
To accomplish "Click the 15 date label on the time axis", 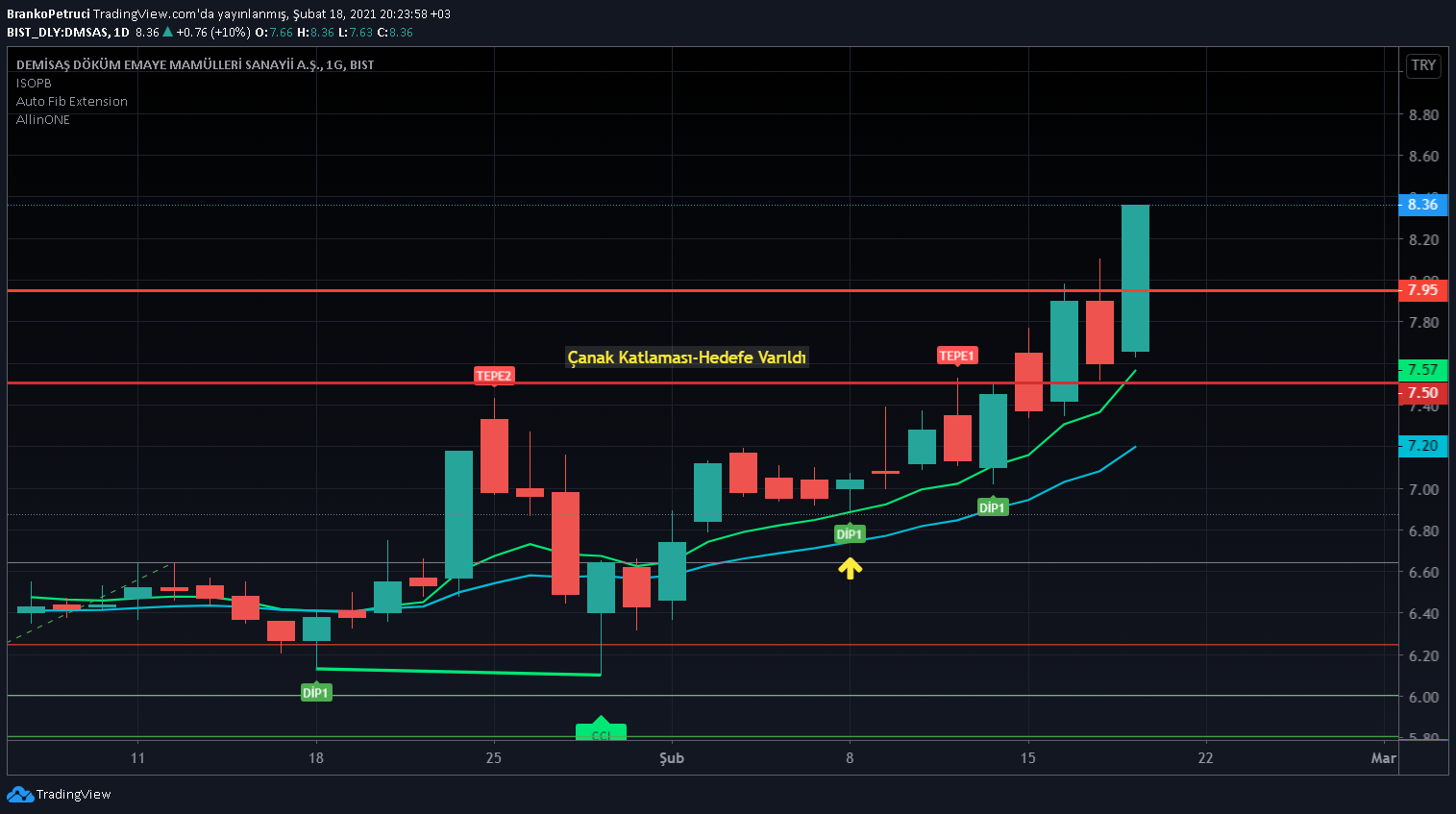I will click(x=1028, y=758).
